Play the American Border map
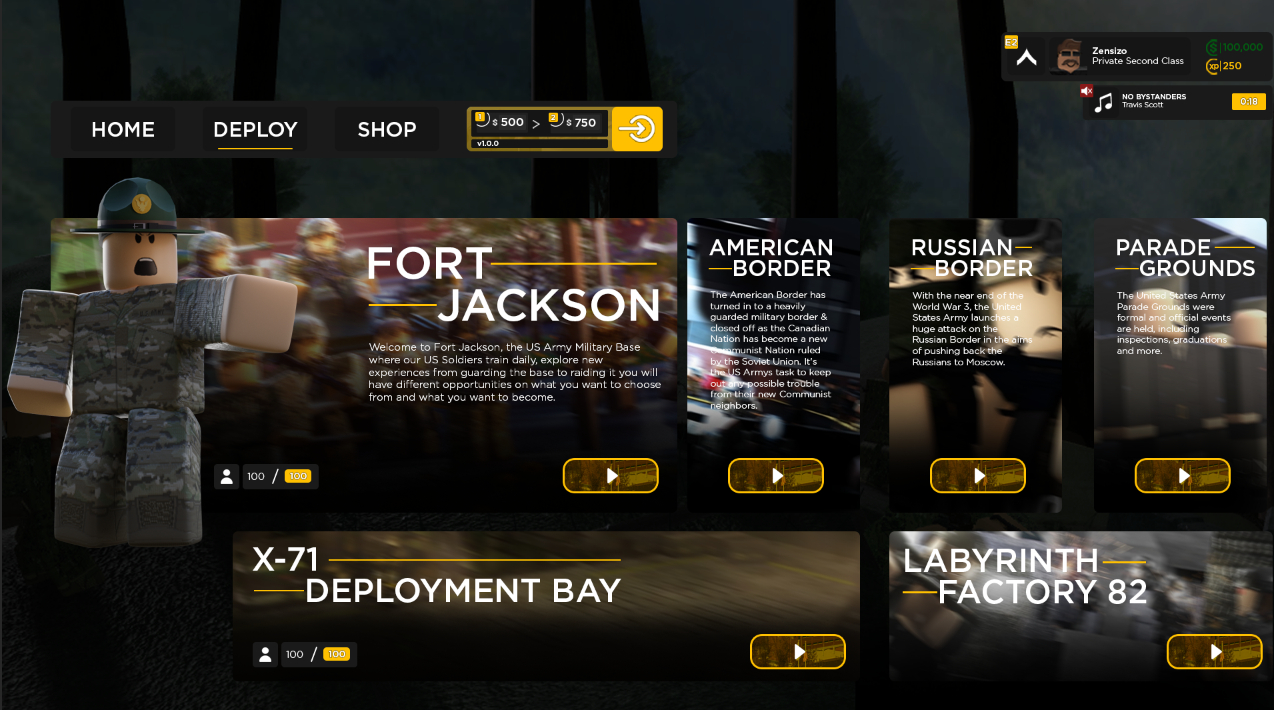 coord(776,476)
